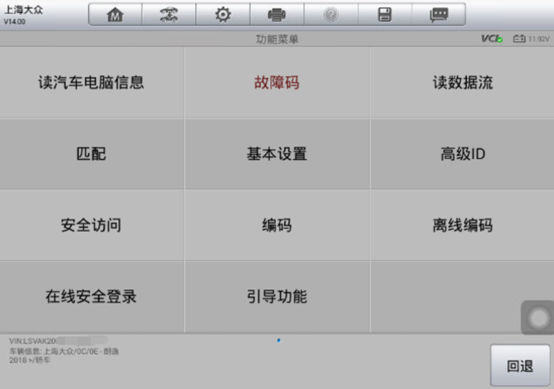Tap the floating round assistive button

tap(538, 318)
